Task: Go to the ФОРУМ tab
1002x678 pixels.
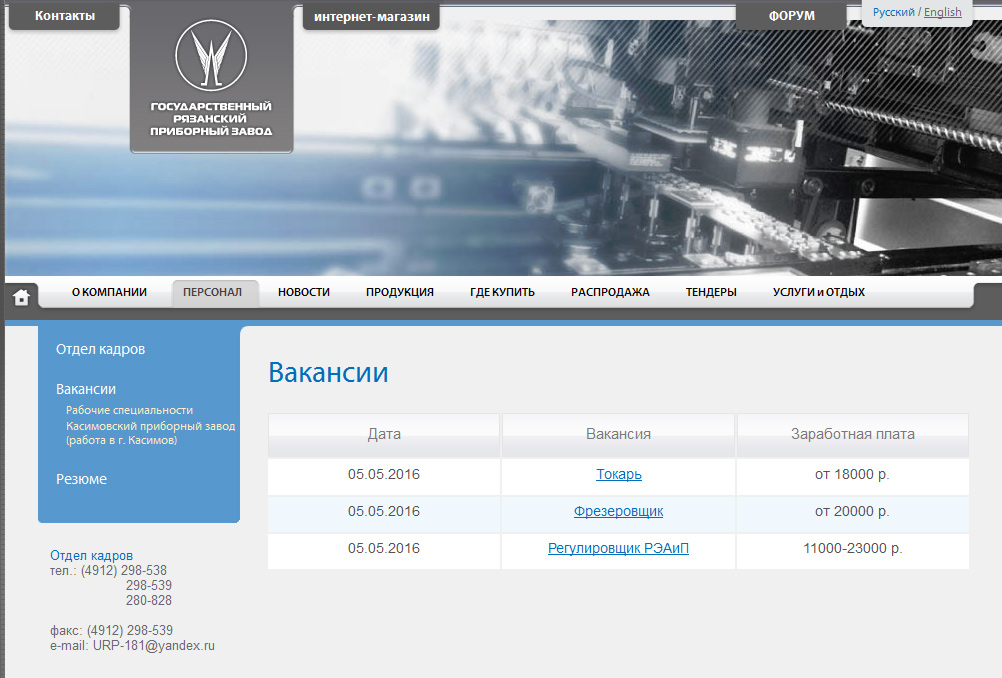Action: (x=791, y=16)
